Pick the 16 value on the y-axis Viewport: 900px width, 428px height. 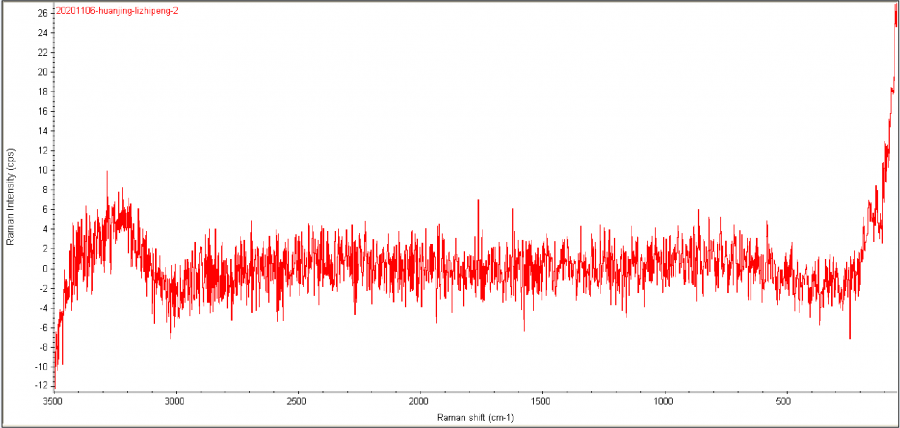point(42,111)
